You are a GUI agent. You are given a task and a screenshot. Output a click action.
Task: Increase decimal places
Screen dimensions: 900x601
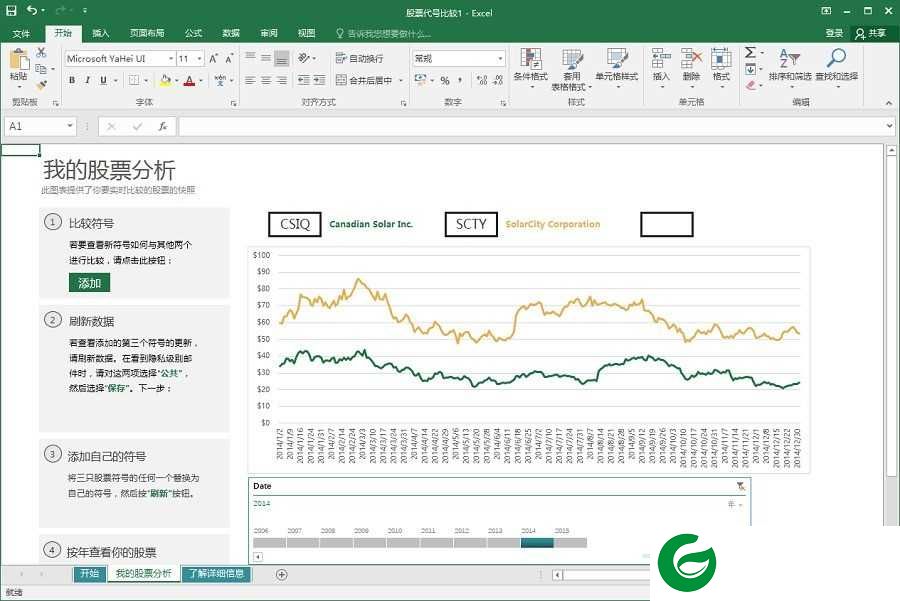click(x=482, y=80)
